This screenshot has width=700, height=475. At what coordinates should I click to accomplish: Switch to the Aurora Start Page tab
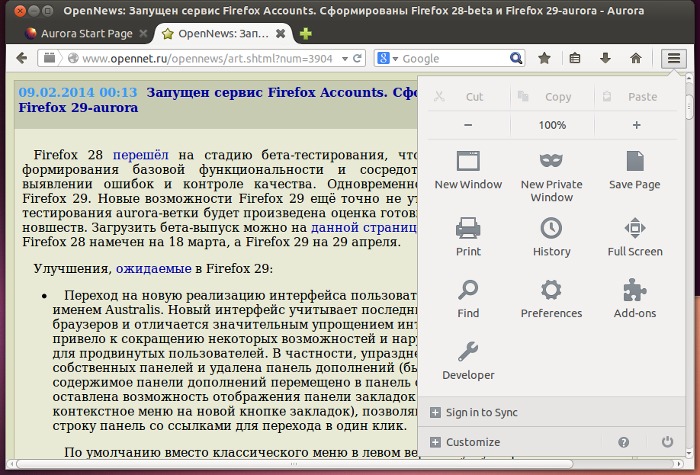coord(80,32)
